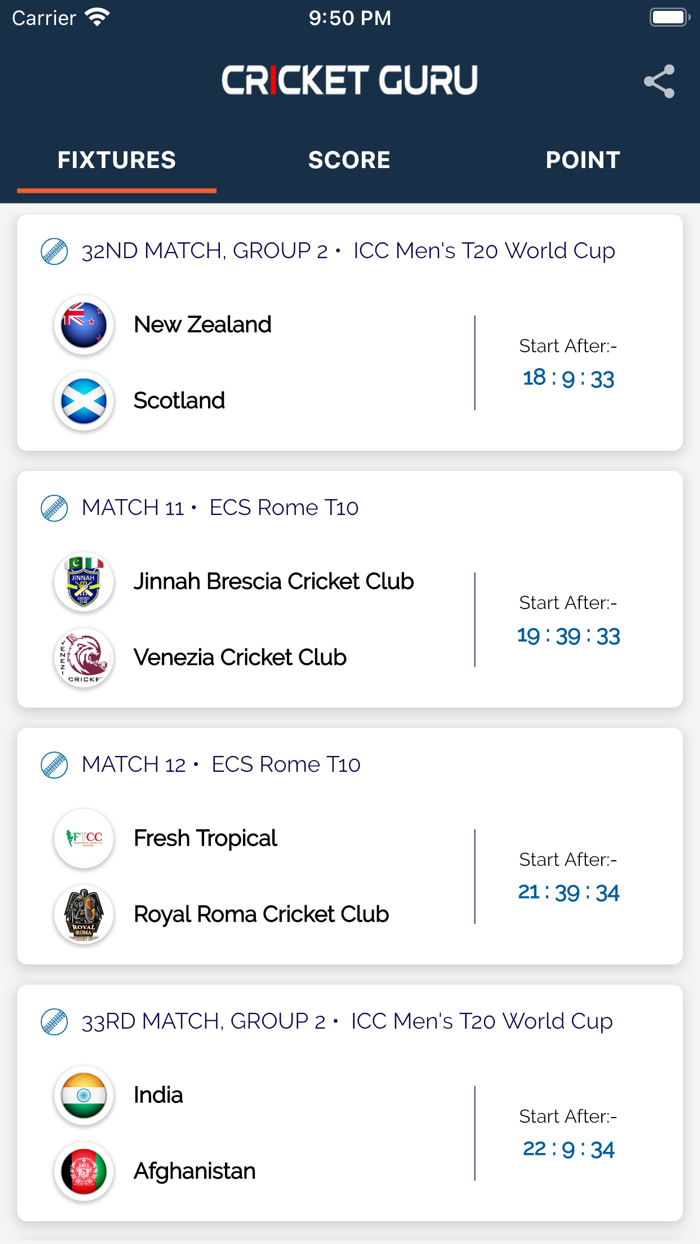Tap the Cricket Guru app title
The width and height of the screenshot is (700, 1244).
[349, 80]
